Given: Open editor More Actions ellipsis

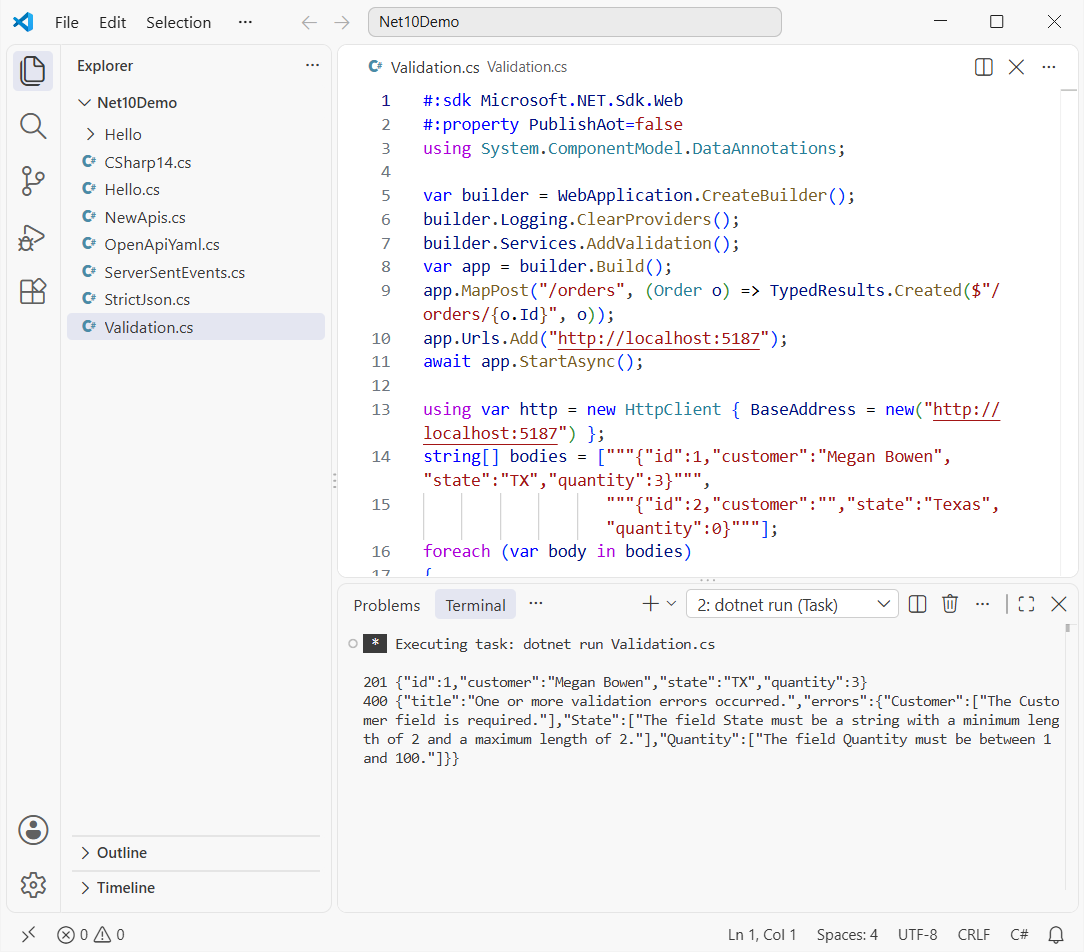Looking at the screenshot, I should pyautogui.click(x=1049, y=67).
